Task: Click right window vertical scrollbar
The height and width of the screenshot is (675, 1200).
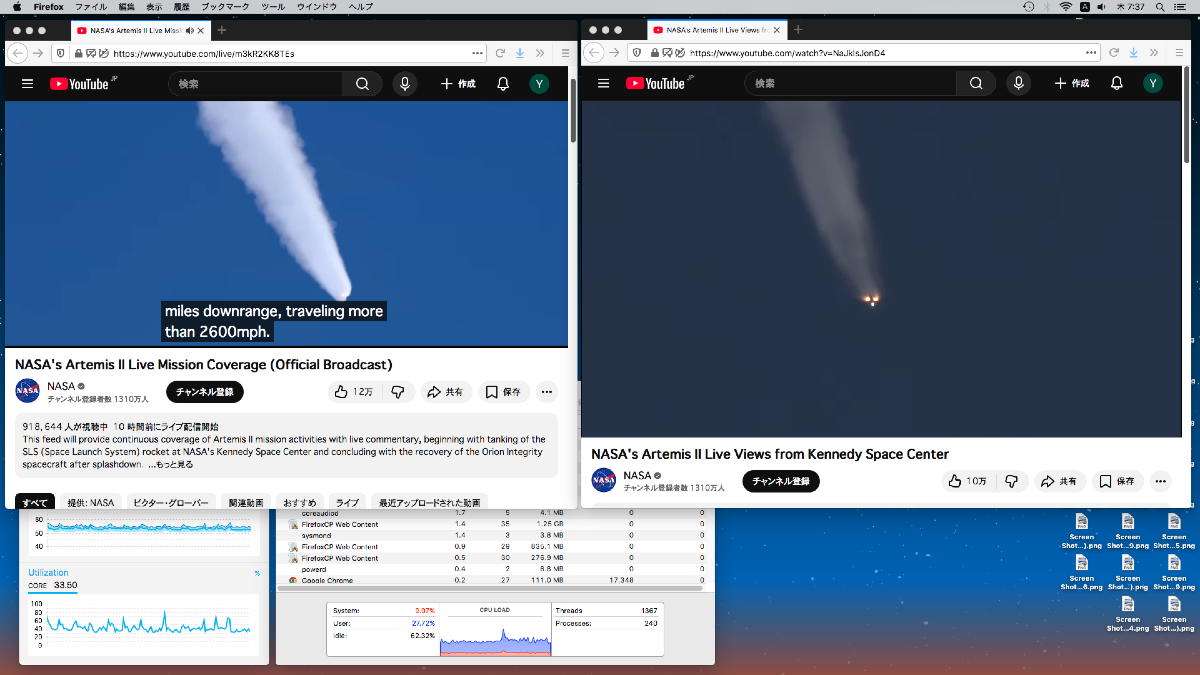Action: (1189, 117)
